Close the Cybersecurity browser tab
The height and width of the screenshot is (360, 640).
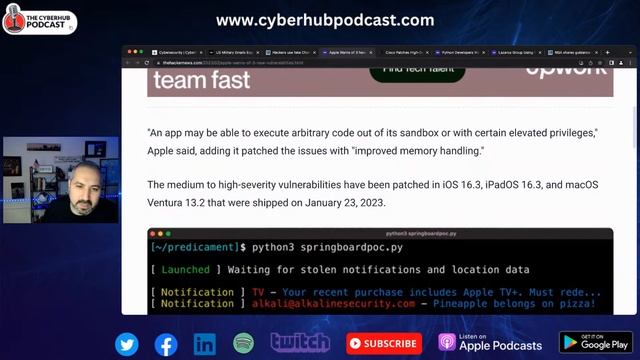point(201,53)
